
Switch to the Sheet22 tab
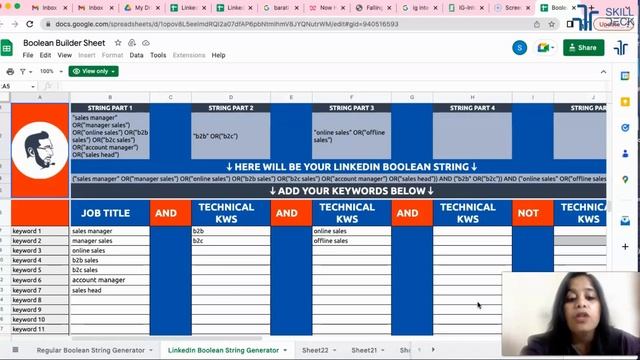point(315,350)
